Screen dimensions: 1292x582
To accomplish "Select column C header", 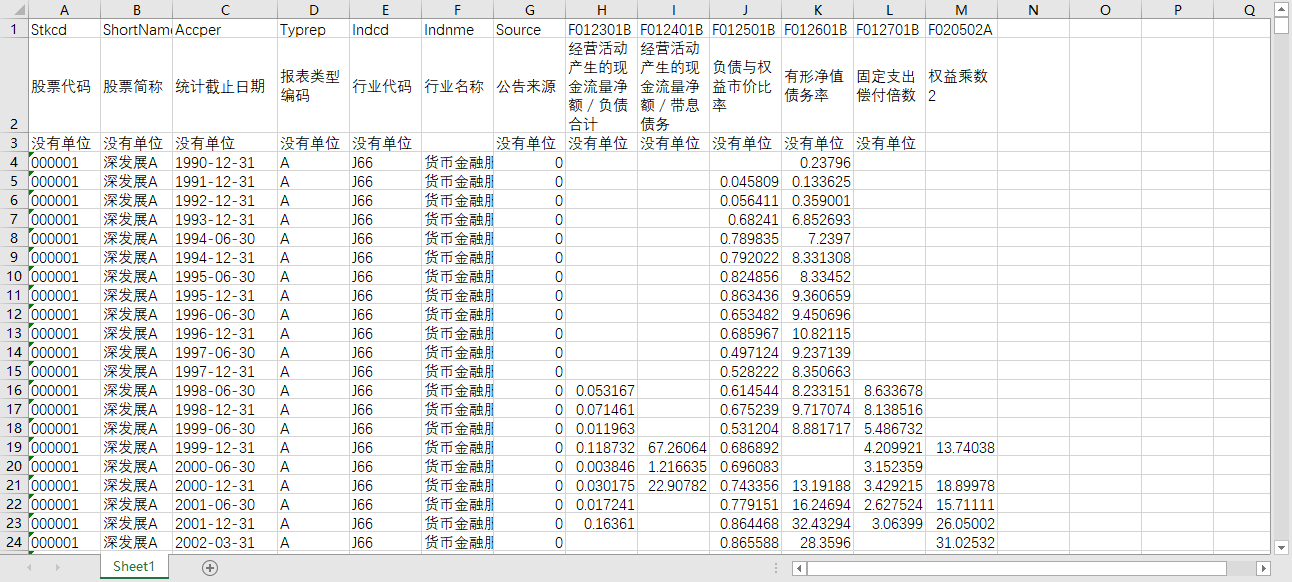I will [x=225, y=9].
